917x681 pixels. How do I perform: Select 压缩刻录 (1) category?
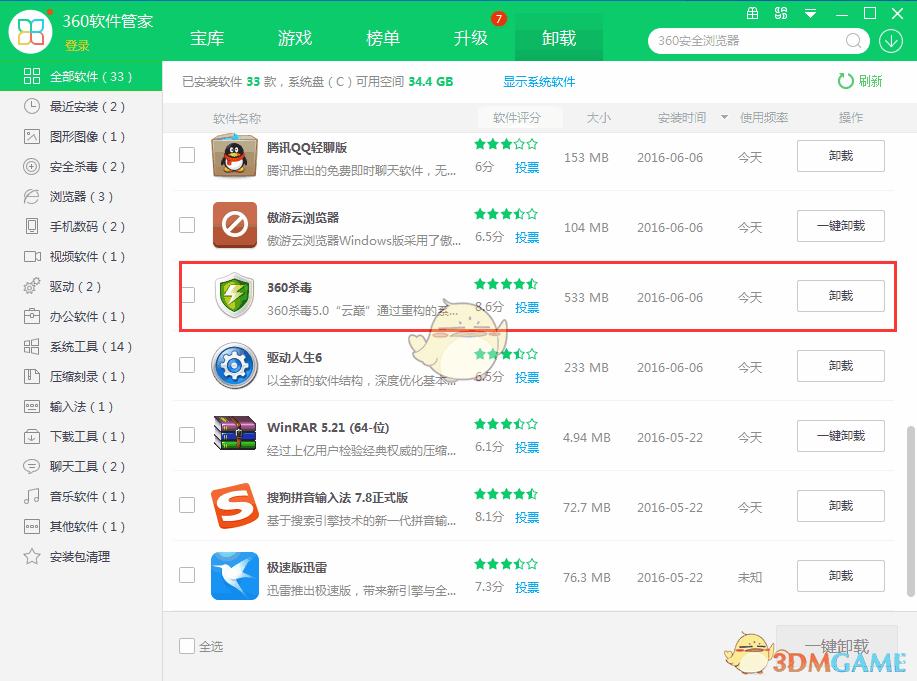pos(81,376)
